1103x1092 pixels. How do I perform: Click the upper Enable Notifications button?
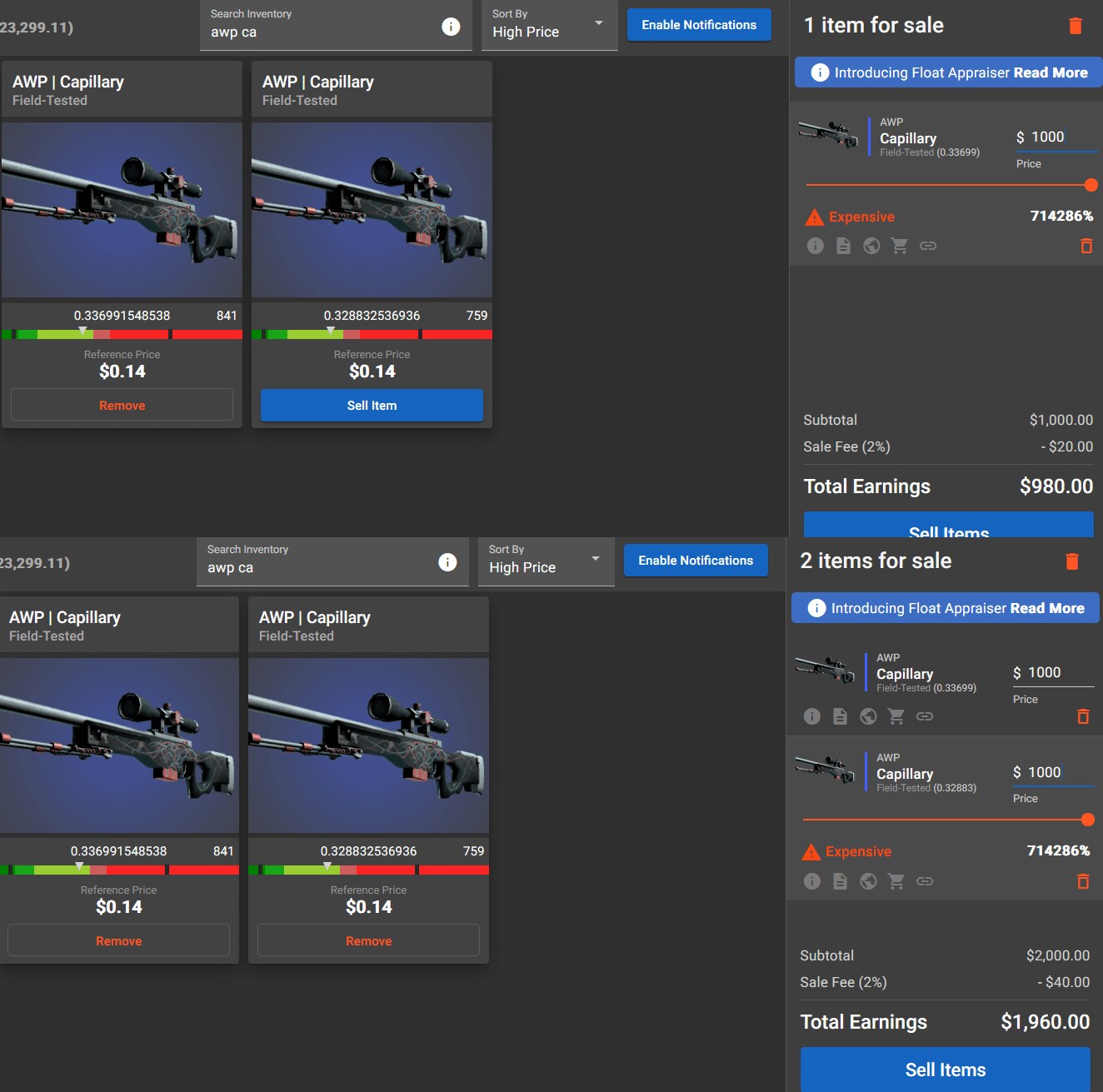coord(699,25)
